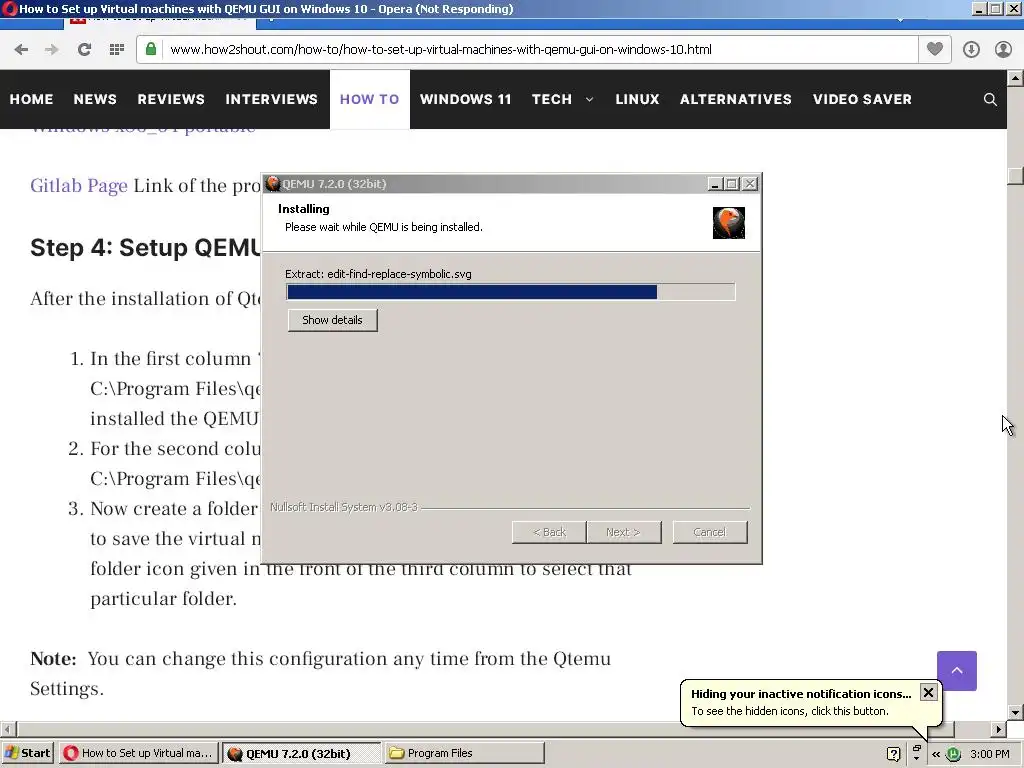Open Opera downloads panel

[971, 50]
